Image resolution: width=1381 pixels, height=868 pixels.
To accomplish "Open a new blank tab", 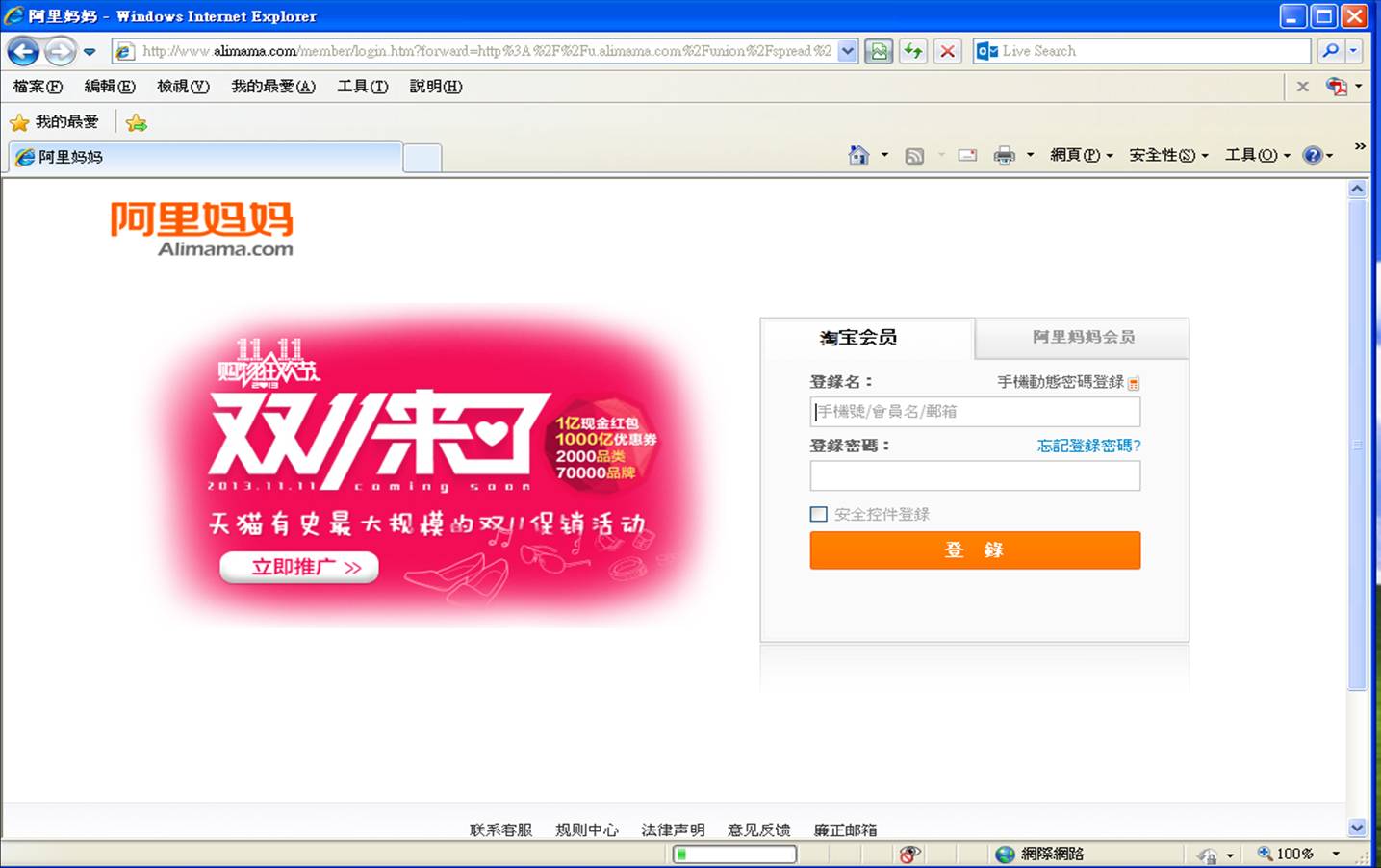I will [422, 158].
